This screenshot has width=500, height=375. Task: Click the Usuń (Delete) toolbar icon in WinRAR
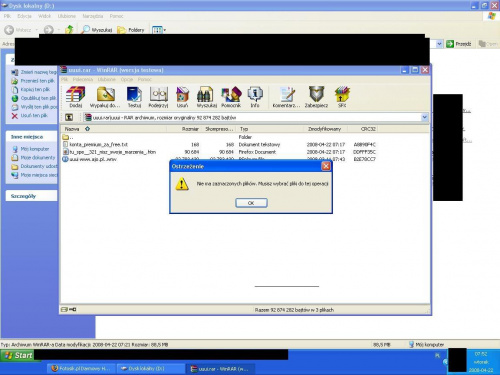pos(182,97)
